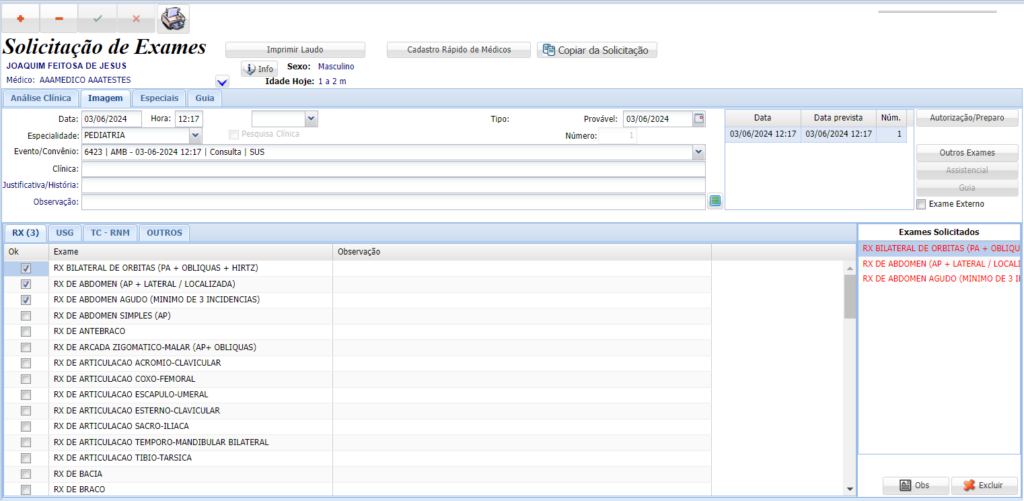The image size is (1024, 501).
Task: Click Excluir button with red X icon
Action: coord(984,485)
